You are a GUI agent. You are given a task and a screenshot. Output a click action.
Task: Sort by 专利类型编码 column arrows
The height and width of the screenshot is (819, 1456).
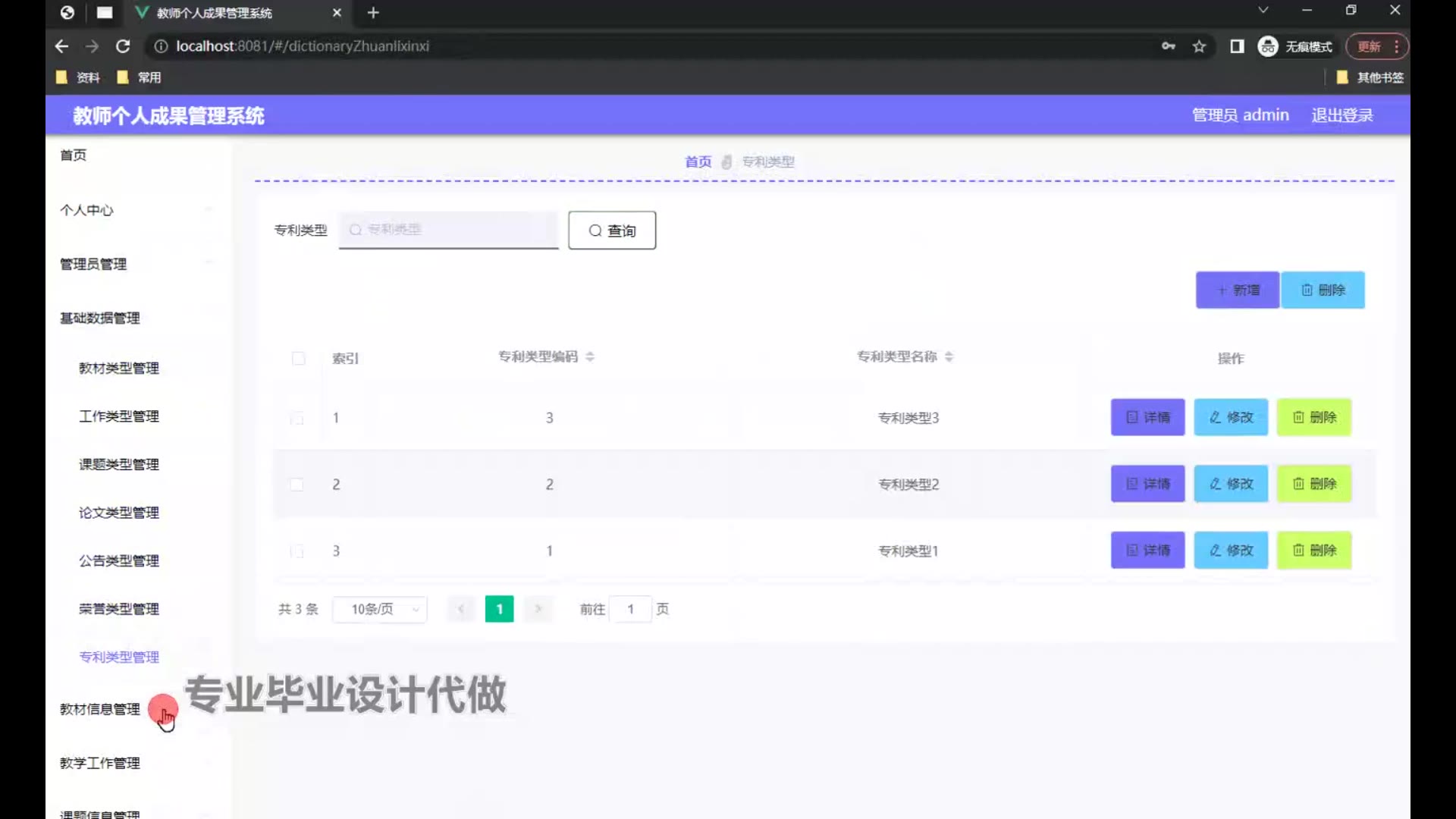pyautogui.click(x=590, y=356)
